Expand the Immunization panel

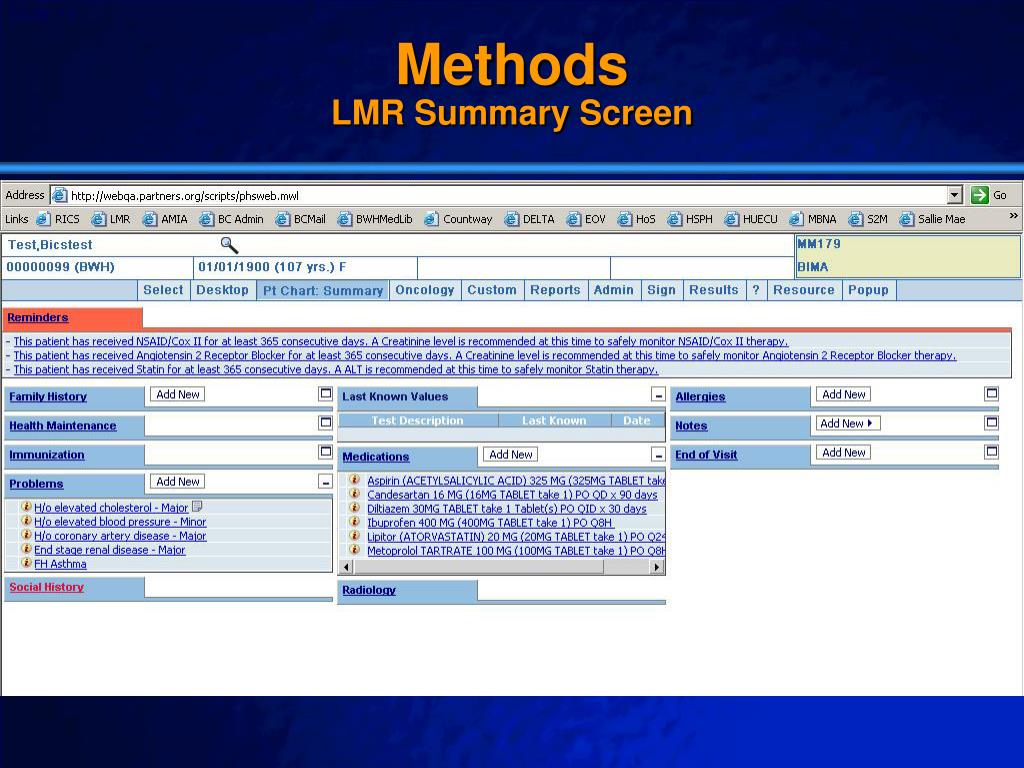coord(325,452)
